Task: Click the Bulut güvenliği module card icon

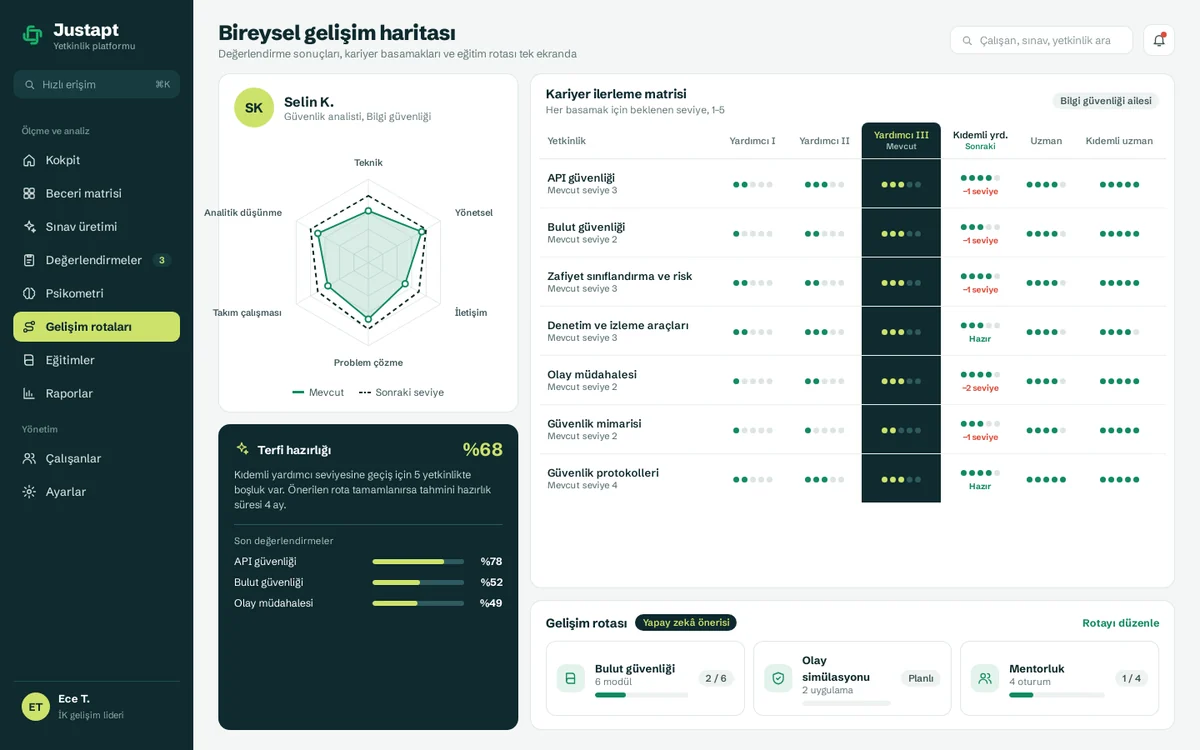Action: (571, 678)
